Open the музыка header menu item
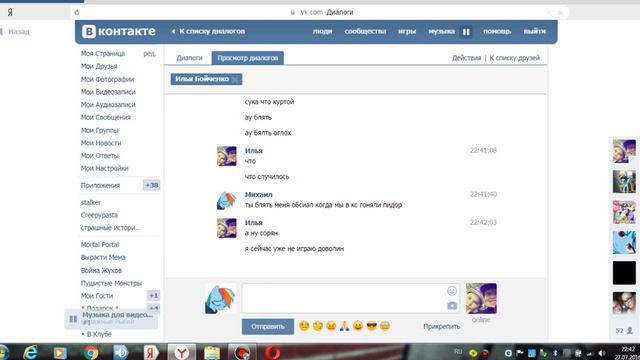Viewport: 640px width, 360px height. (441, 31)
